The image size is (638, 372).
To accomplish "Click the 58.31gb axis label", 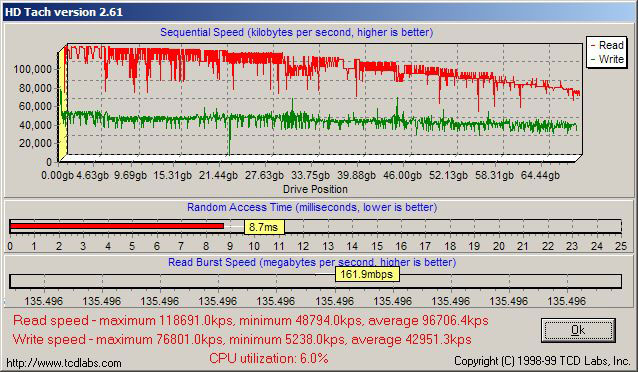I will [x=494, y=175].
